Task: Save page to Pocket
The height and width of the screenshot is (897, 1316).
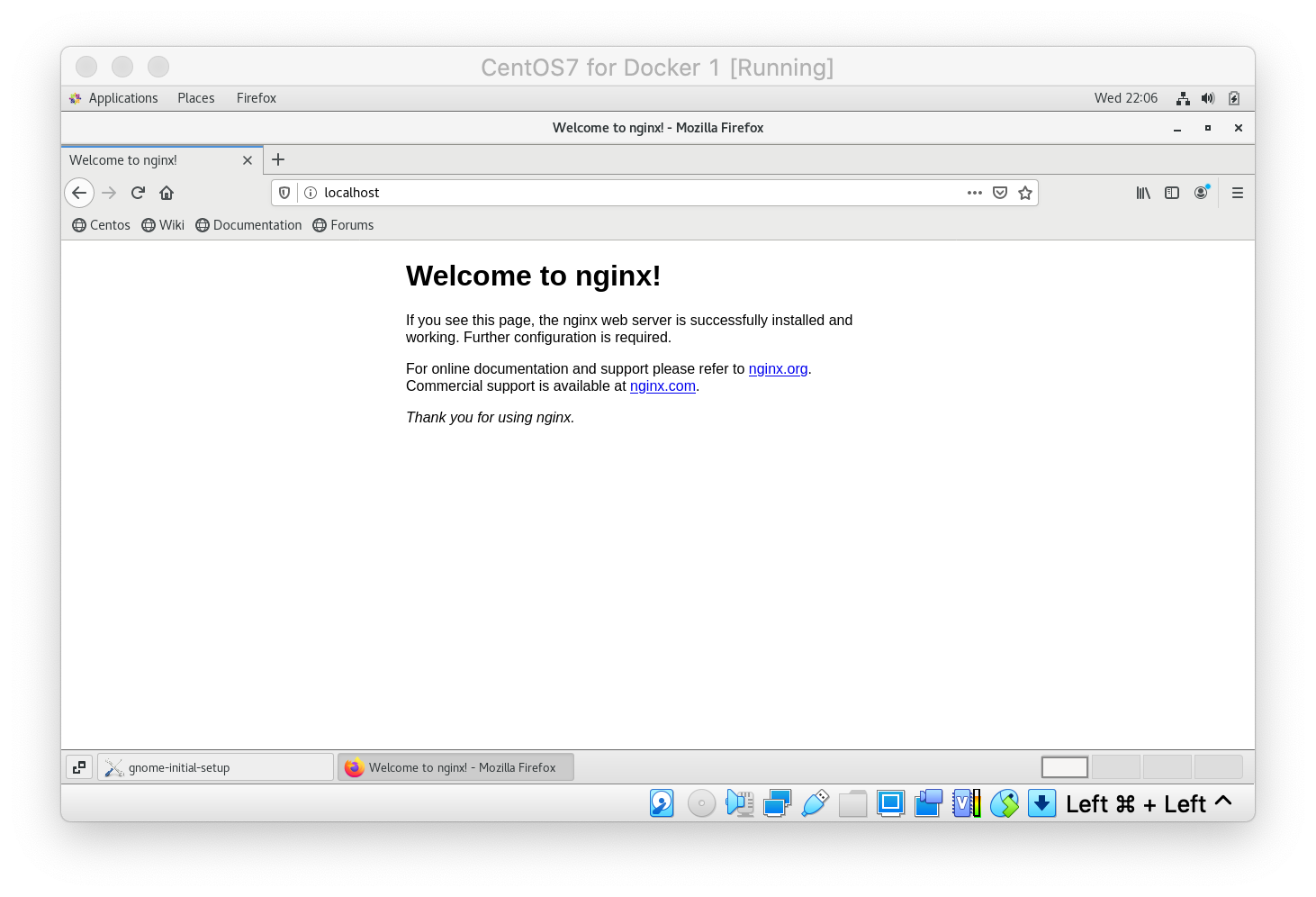Action: click(1000, 193)
